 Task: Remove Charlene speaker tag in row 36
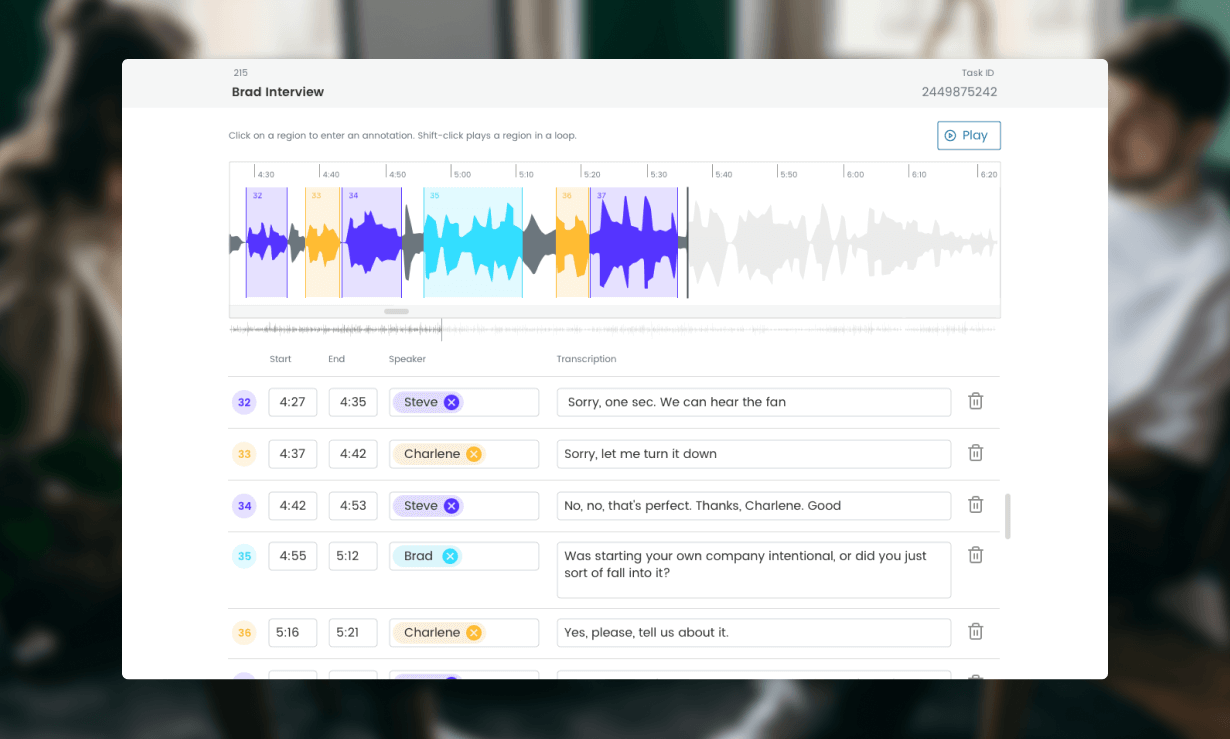474,633
